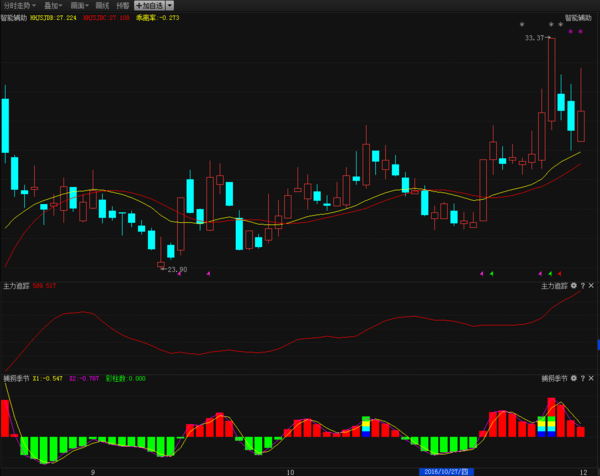Close the 捕捞季节 indicator panel
The image size is (600, 476).
click(592, 380)
